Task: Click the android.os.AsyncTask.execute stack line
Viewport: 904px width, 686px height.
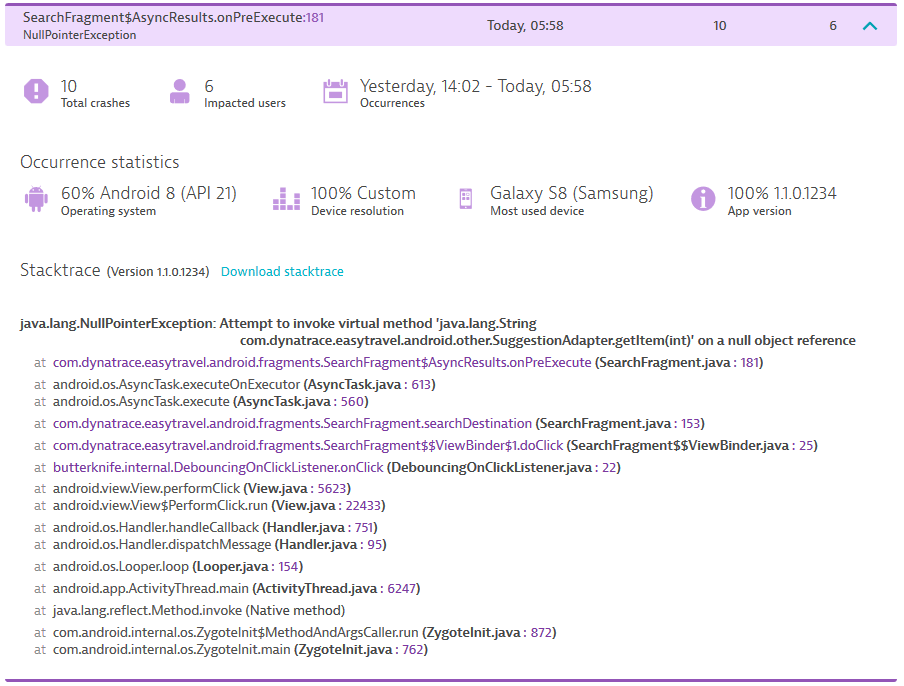Action: coord(201,402)
